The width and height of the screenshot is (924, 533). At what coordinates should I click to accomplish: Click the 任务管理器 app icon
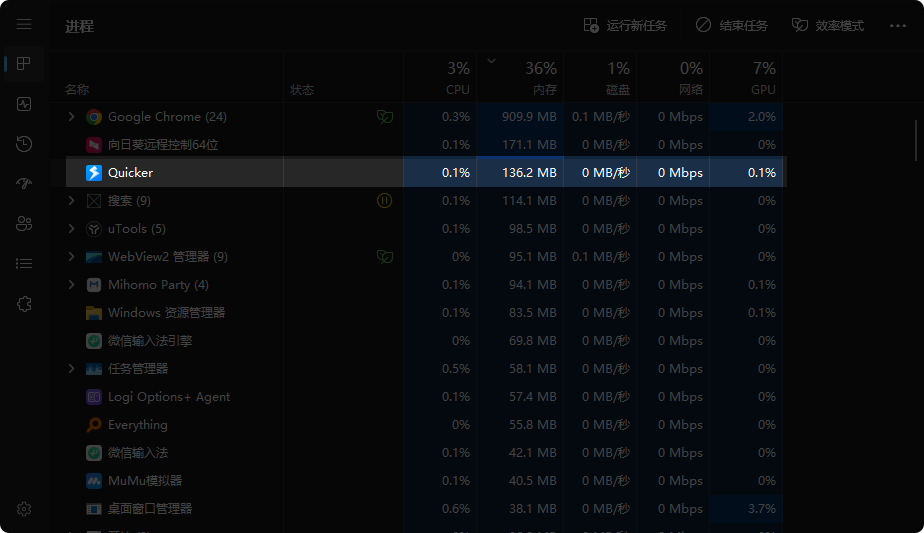[x=94, y=369]
